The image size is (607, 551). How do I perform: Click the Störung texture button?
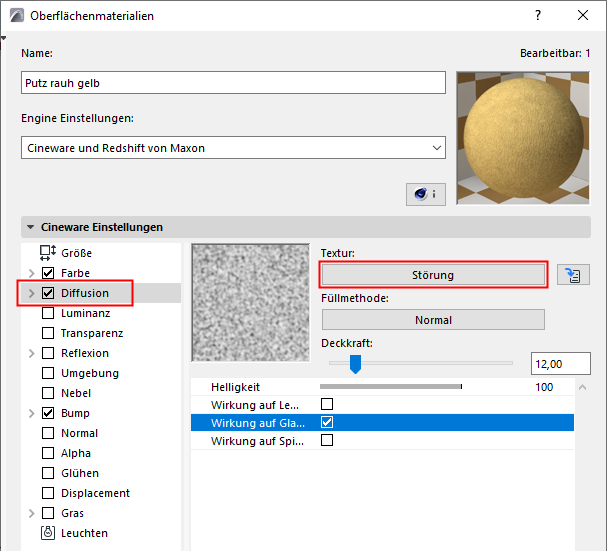(x=433, y=275)
